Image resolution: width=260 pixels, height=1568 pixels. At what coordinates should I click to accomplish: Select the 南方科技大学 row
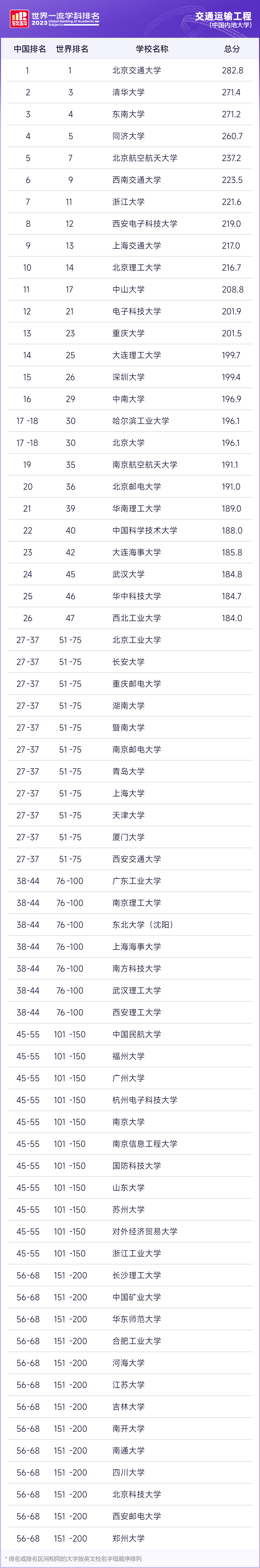[130, 969]
